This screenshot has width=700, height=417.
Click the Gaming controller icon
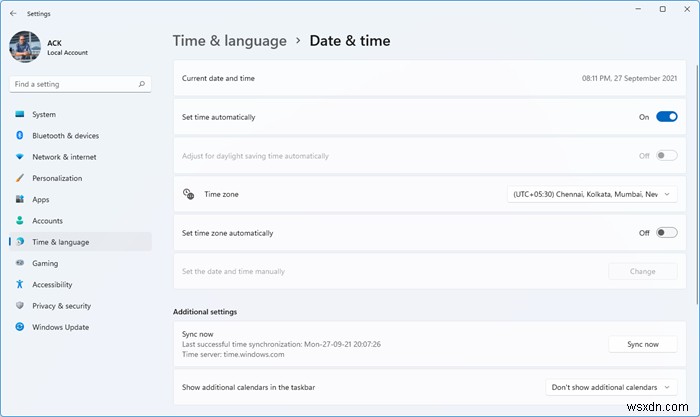click(19, 263)
